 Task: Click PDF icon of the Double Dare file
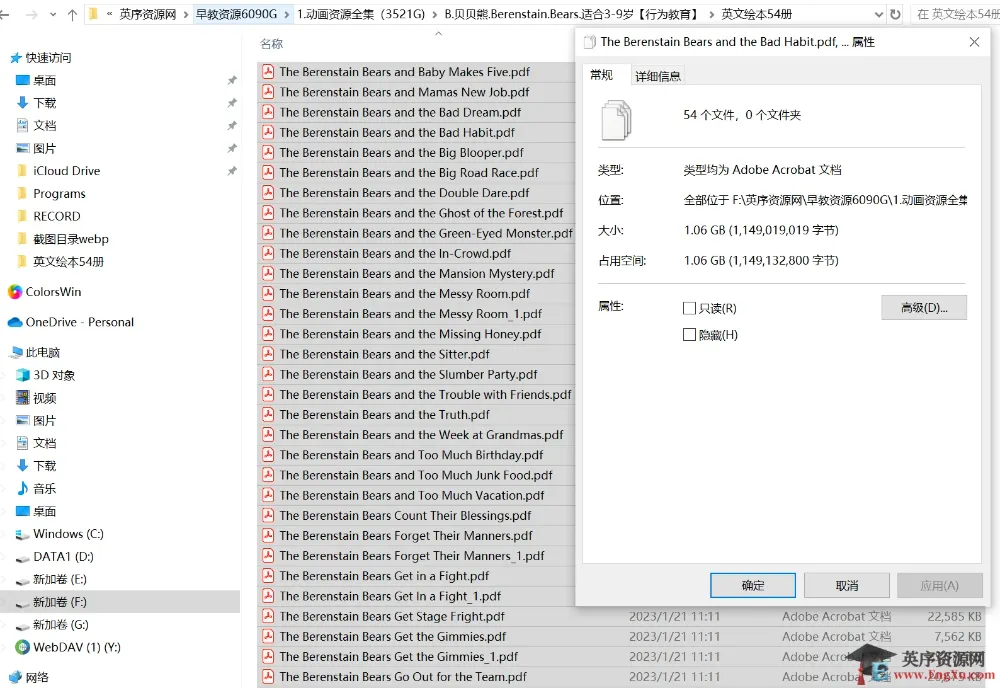268,193
